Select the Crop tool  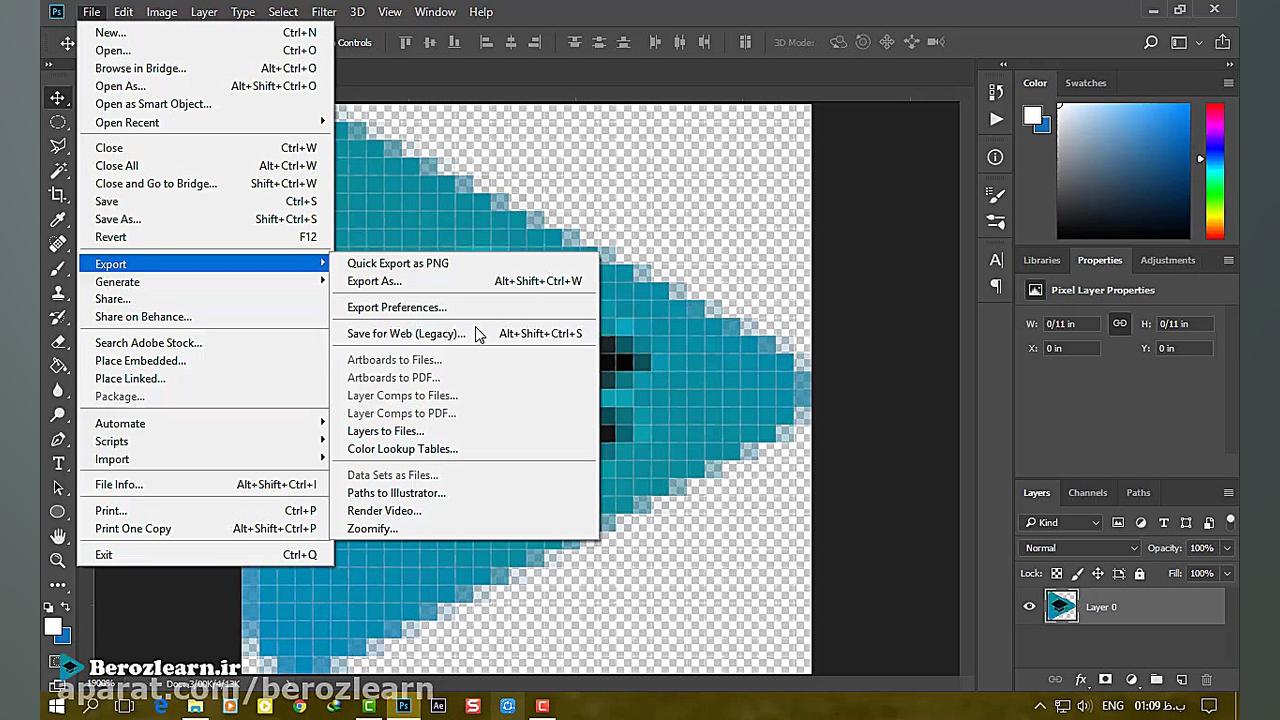click(58, 195)
